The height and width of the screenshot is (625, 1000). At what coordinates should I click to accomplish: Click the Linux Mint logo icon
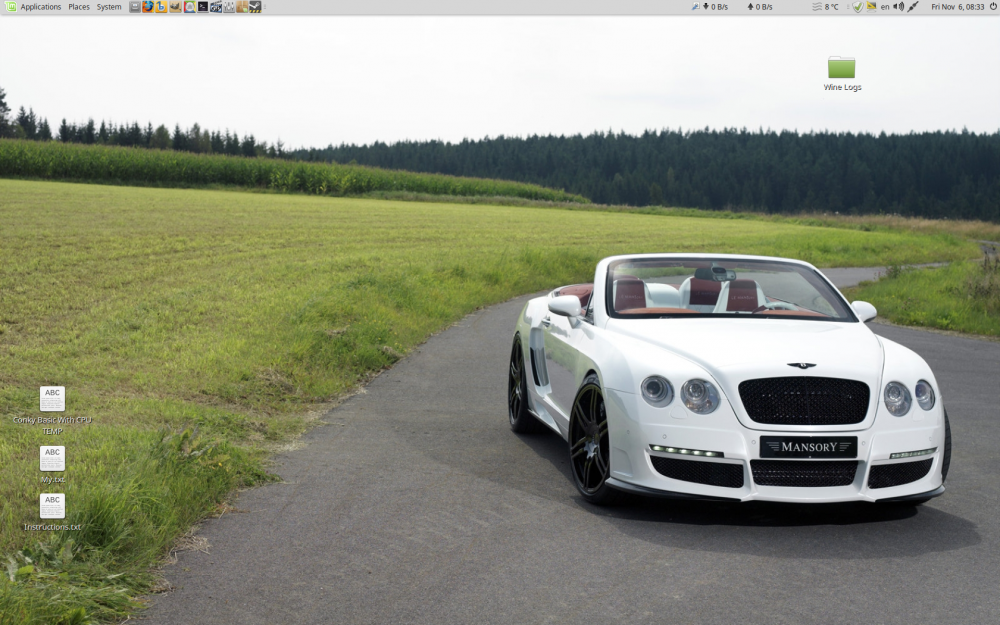click(x=11, y=7)
